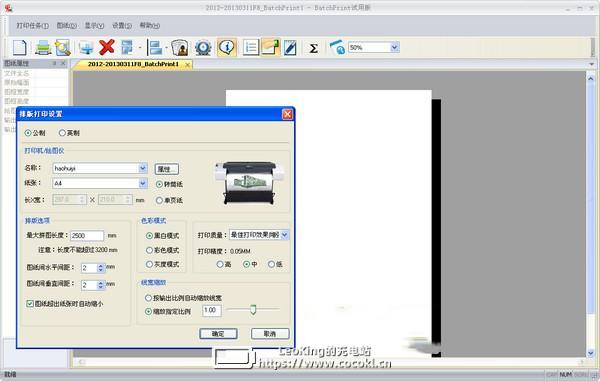Screen dimensions: 600x381
Task: Set print precision to 中
Action: pos(246,264)
